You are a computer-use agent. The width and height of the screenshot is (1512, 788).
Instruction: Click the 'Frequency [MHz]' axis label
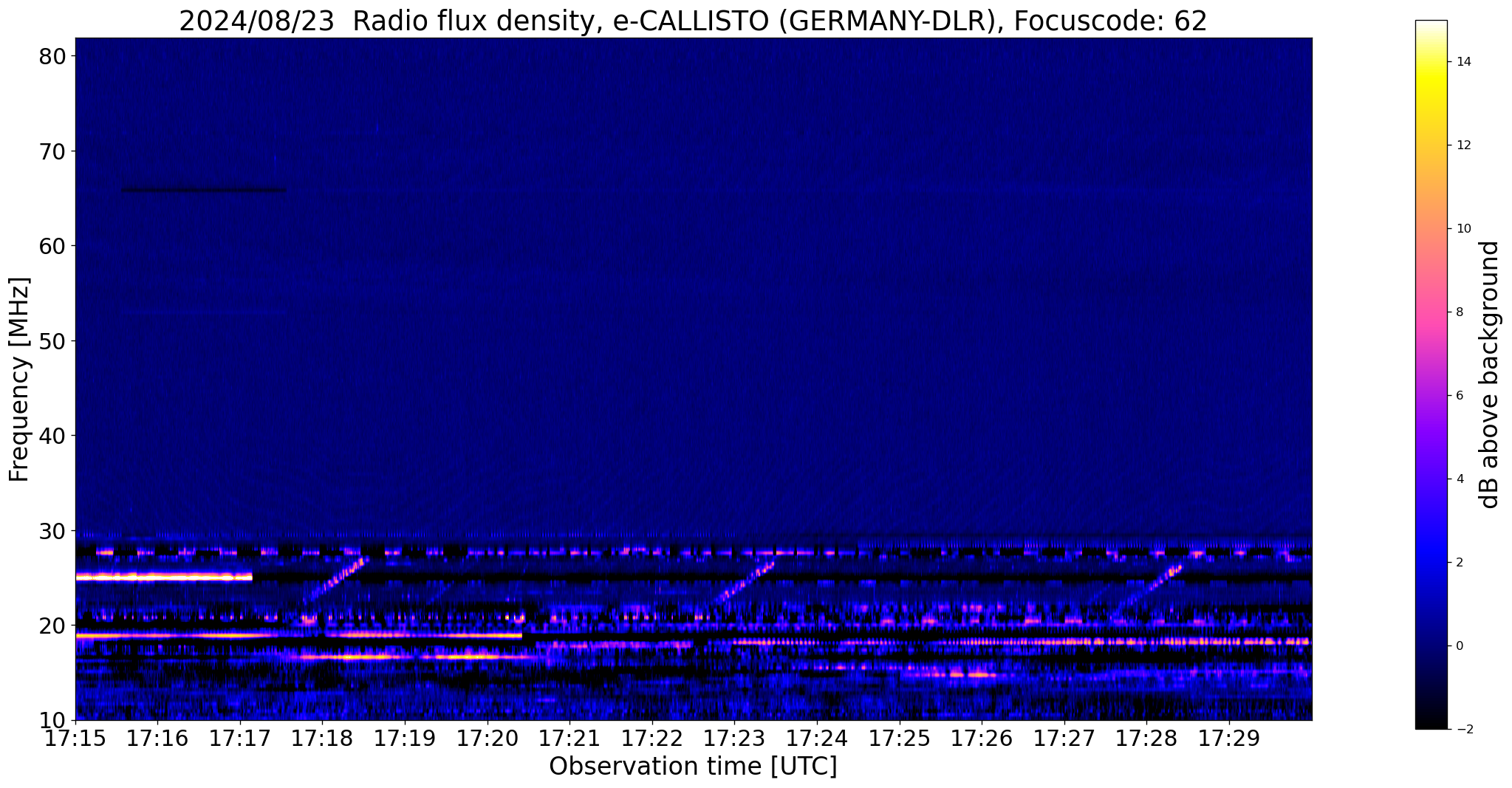(x=19, y=380)
